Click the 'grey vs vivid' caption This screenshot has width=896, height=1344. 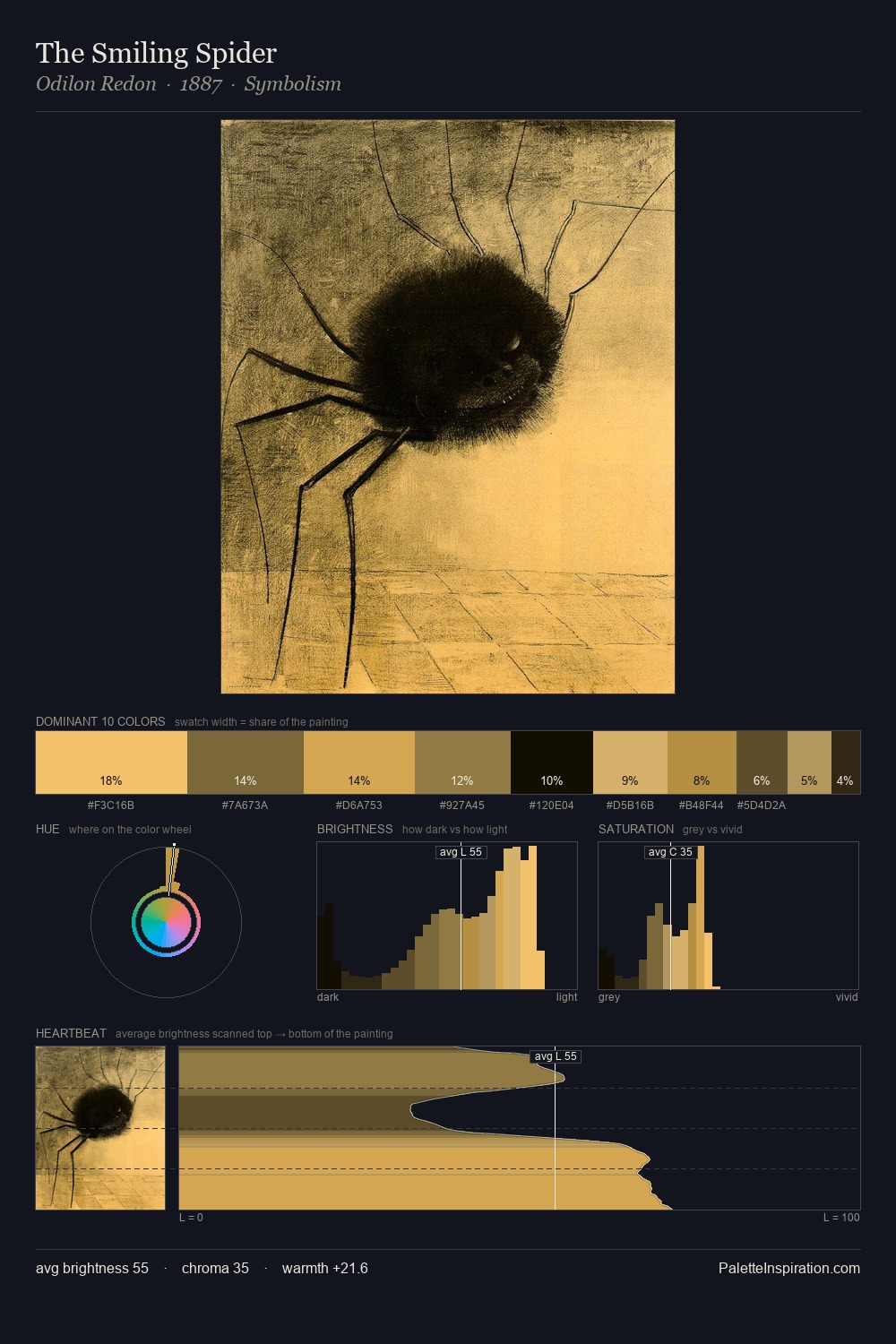713,830
